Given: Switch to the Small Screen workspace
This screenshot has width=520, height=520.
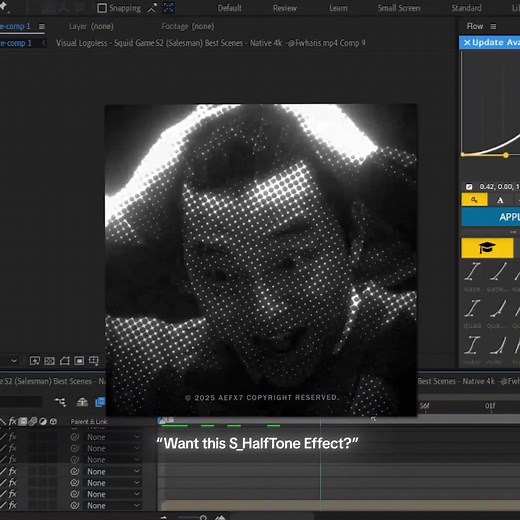Looking at the screenshot, I should tap(399, 8).
